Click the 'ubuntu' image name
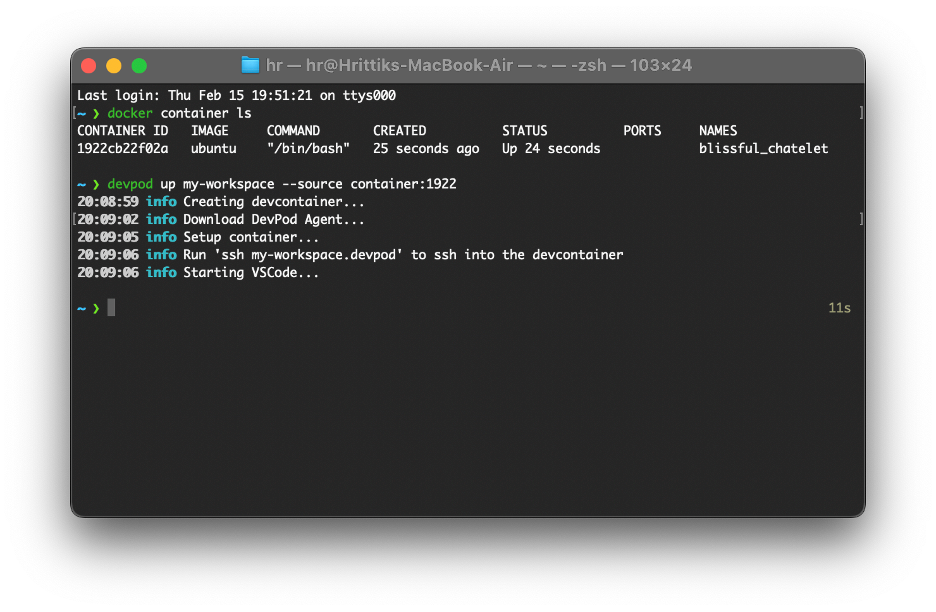Viewport: 936px width, 612px height. [214, 149]
